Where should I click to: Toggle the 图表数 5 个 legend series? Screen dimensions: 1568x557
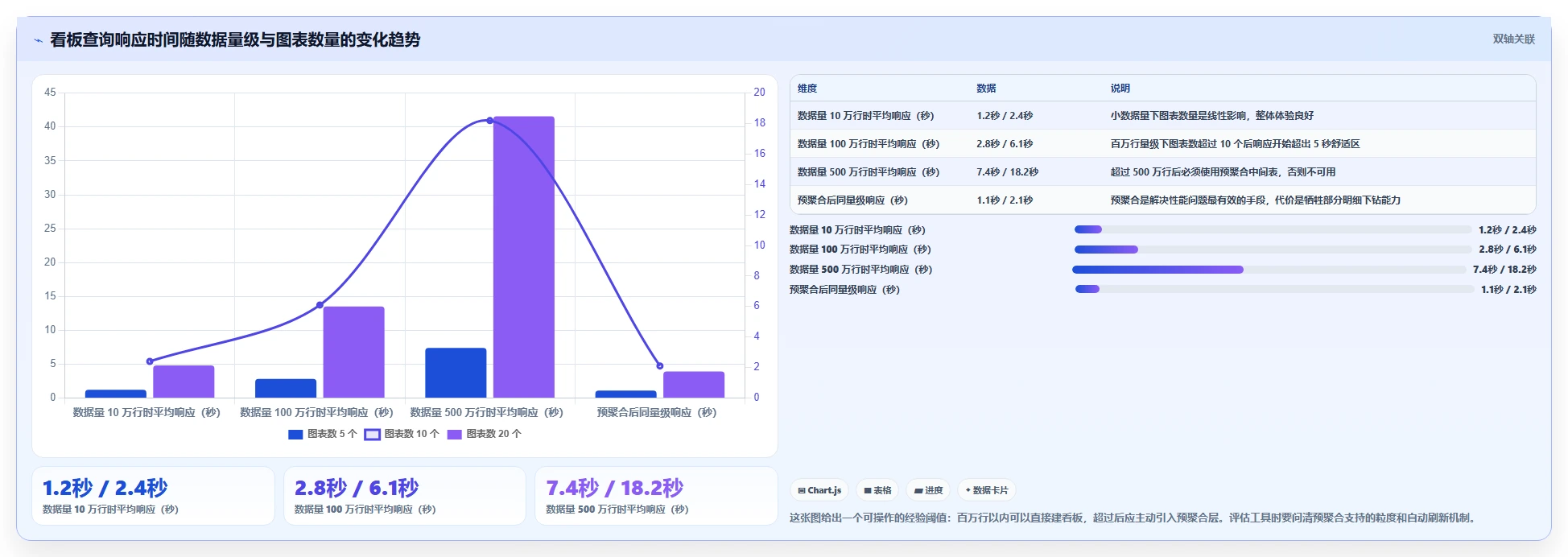[x=322, y=434]
